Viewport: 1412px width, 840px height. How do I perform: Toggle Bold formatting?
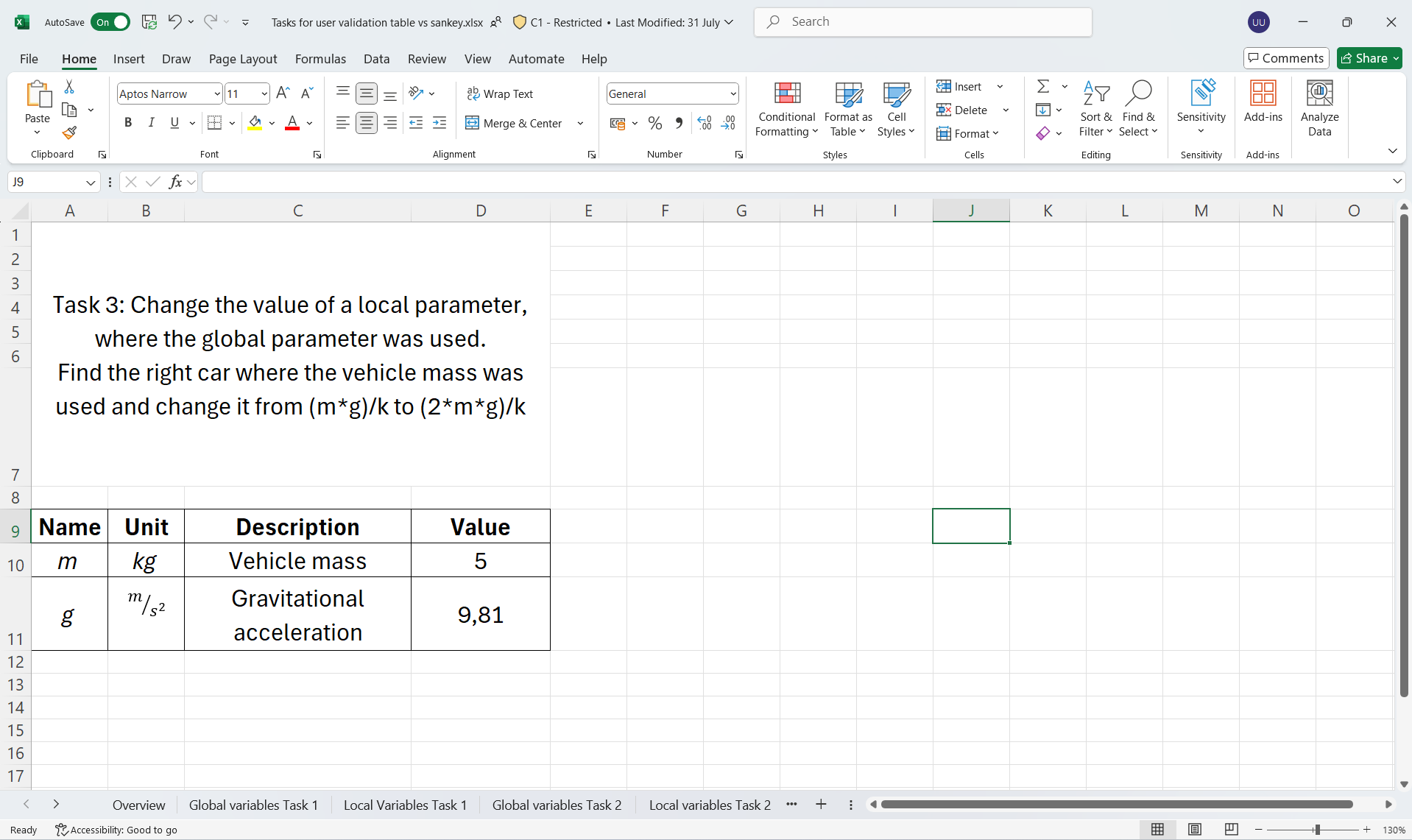click(x=128, y=123)
